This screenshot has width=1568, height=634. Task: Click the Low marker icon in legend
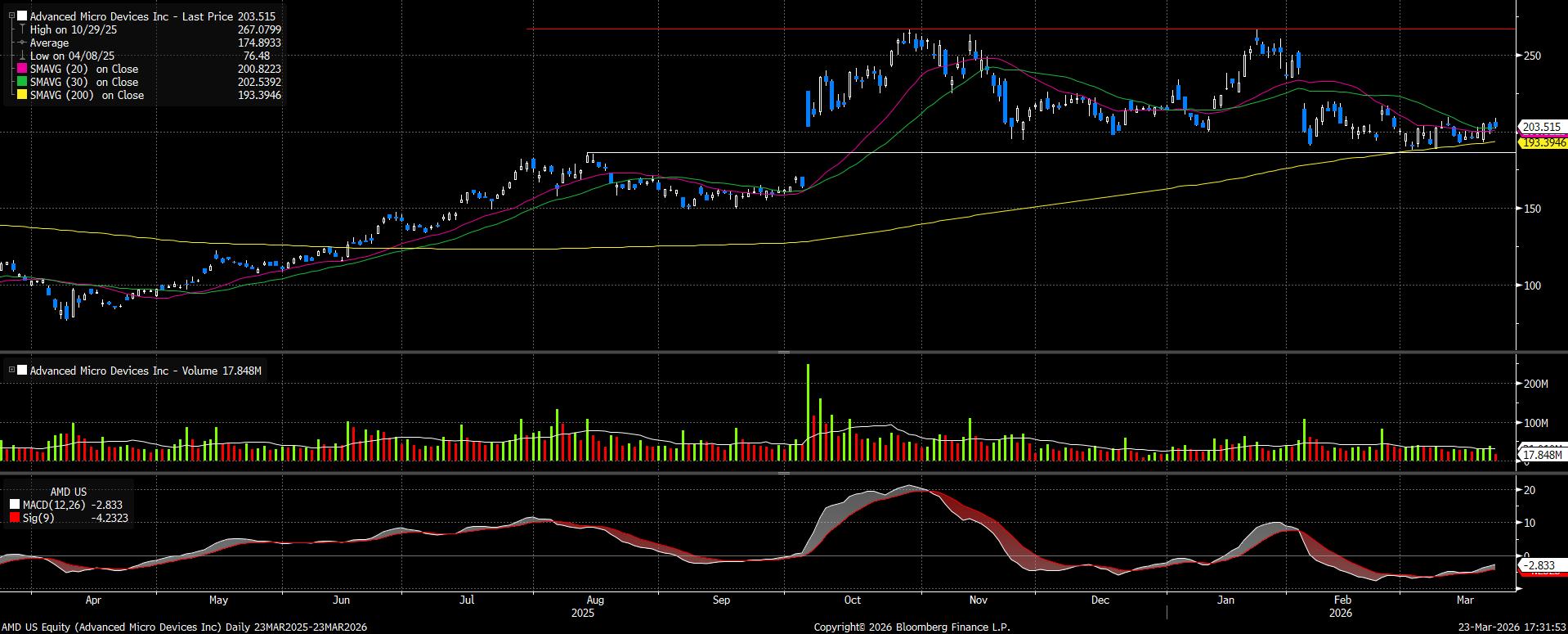[22, 56]
